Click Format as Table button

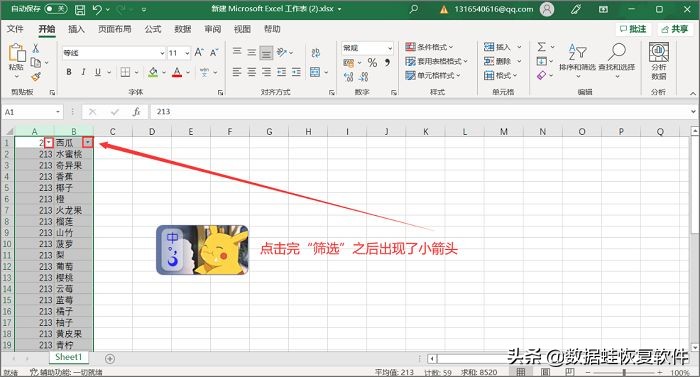436,61
